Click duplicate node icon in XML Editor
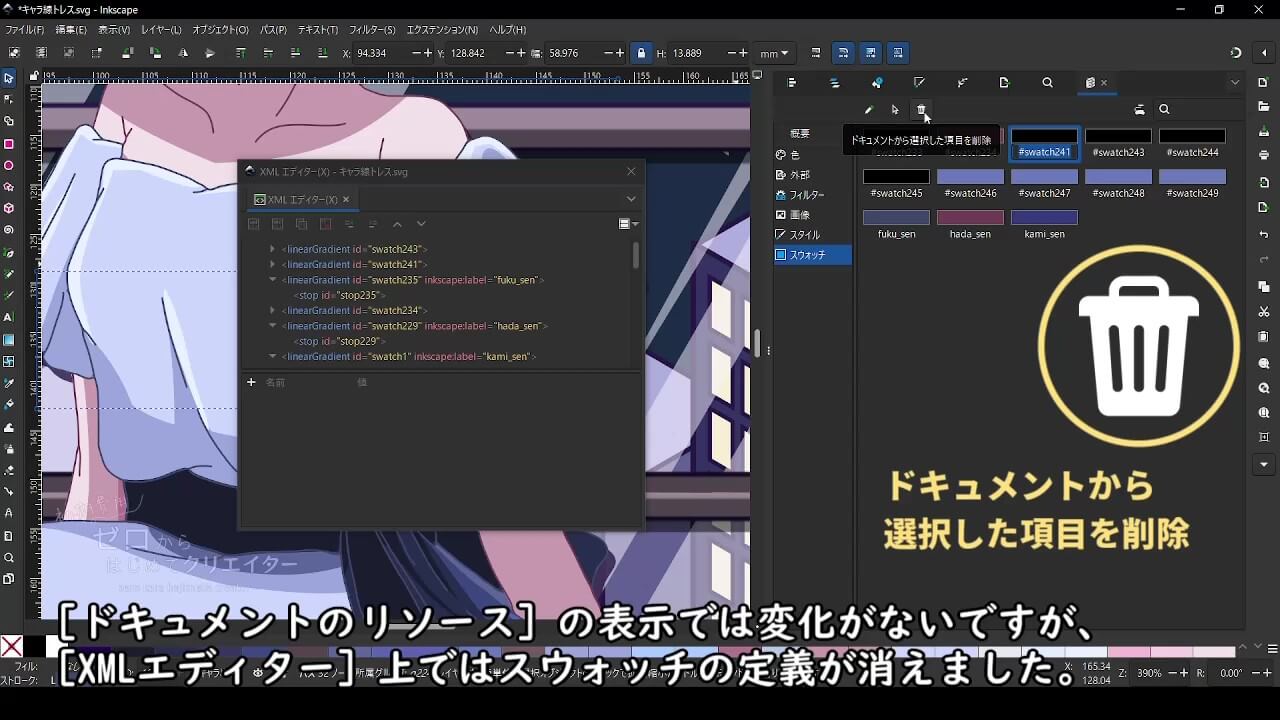This screenshot has width=1280, height=720. (x=301, y=225)
